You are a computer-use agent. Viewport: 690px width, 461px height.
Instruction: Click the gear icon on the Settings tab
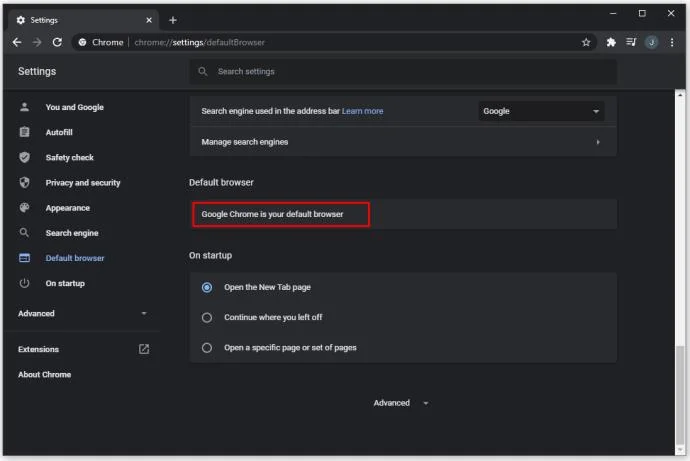(x=21, y=20)
